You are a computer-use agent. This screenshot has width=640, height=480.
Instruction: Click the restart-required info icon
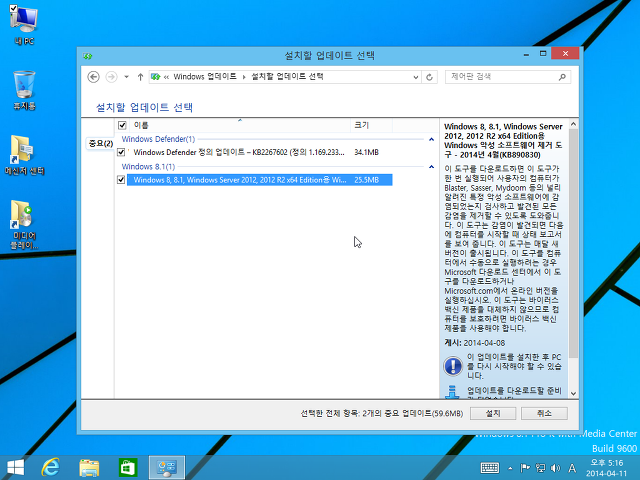tap(453, 366)
